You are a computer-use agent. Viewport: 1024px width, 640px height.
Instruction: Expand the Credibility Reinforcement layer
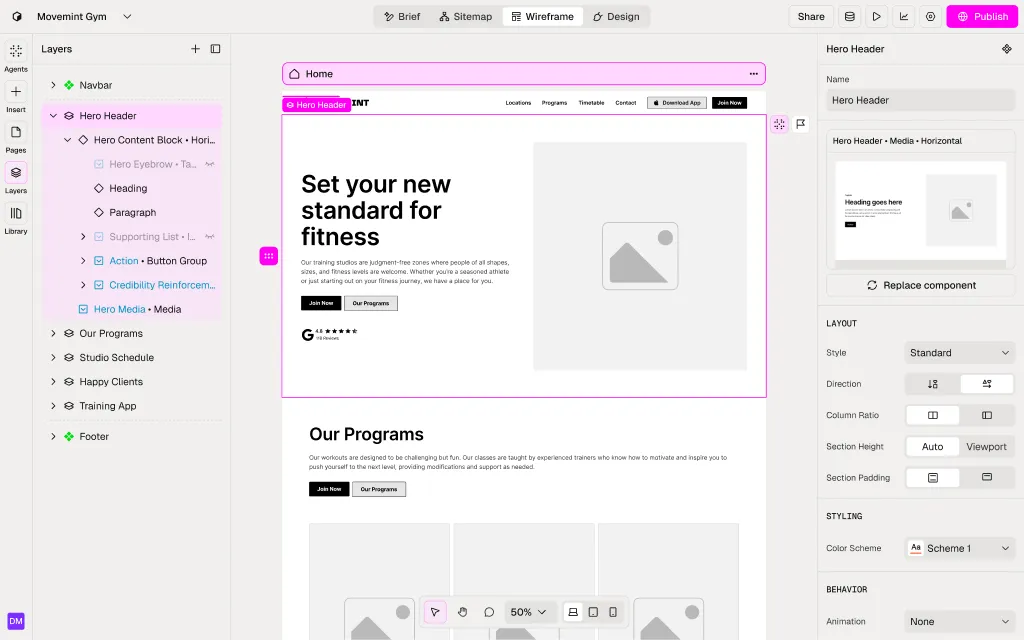83,285
